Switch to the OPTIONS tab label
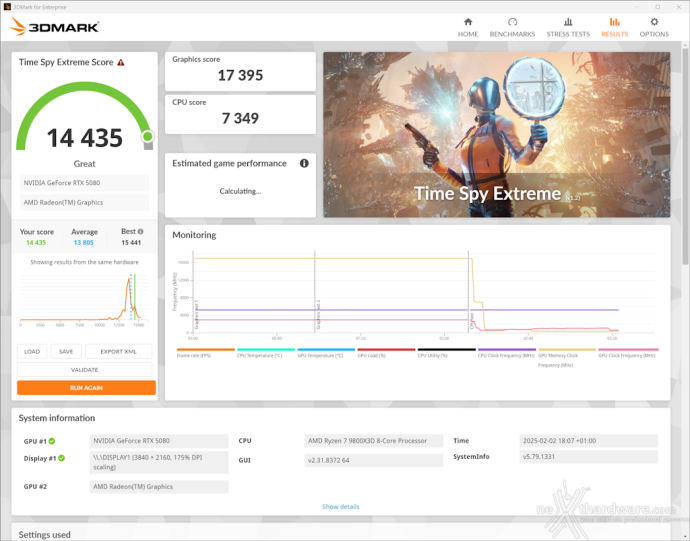690x541 pixels. click(x=654, y=34)
